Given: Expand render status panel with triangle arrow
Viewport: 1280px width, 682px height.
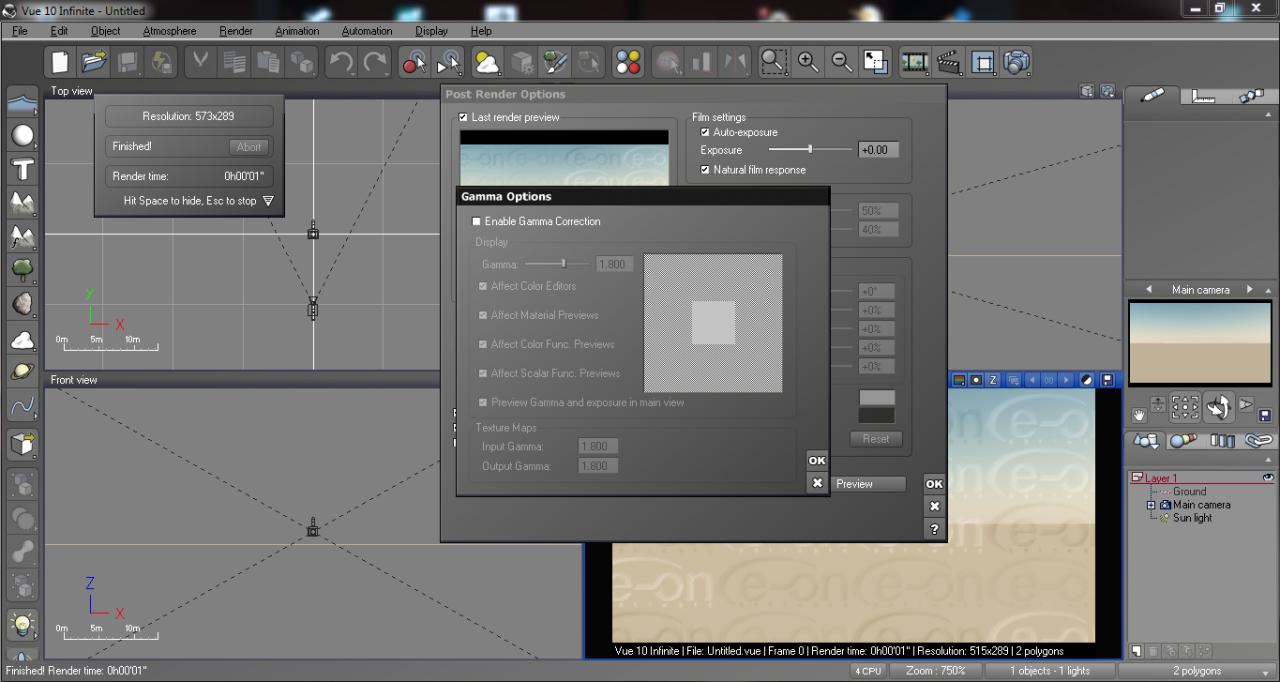Looking at the screenshot, I should click(267, 201).
